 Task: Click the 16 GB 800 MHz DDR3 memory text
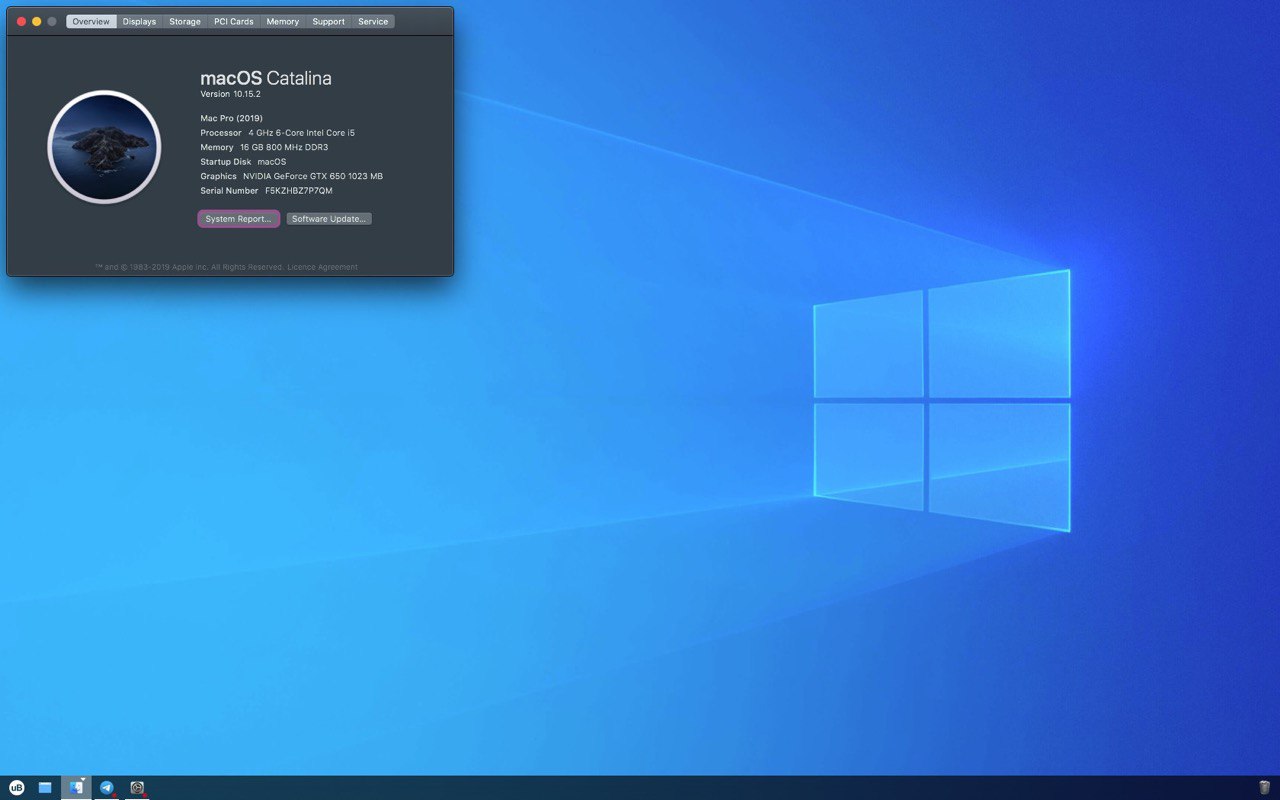coord(284,147)
